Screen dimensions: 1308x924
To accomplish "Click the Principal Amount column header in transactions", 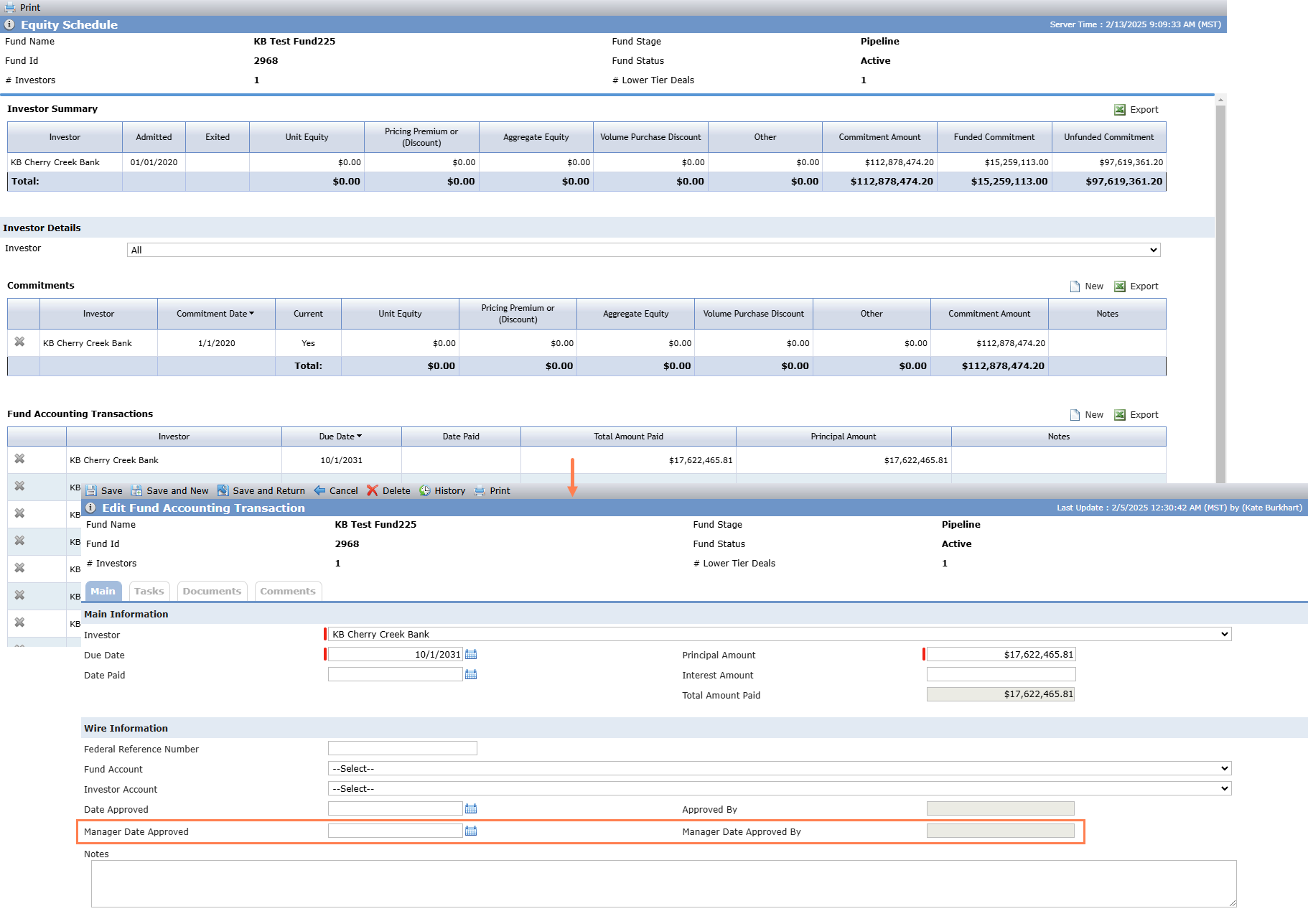I will [x=844, y=437].
